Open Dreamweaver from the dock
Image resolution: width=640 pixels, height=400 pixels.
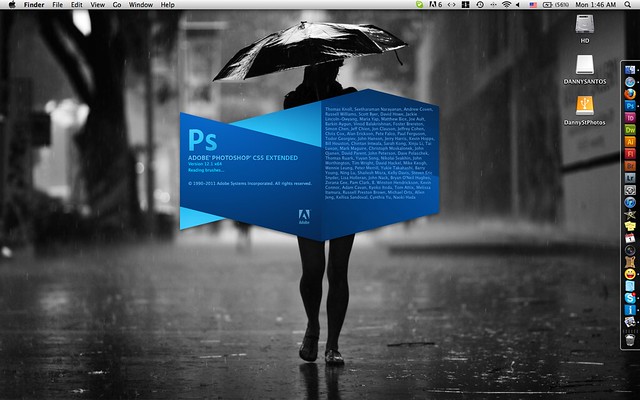[x=630, y=130]
